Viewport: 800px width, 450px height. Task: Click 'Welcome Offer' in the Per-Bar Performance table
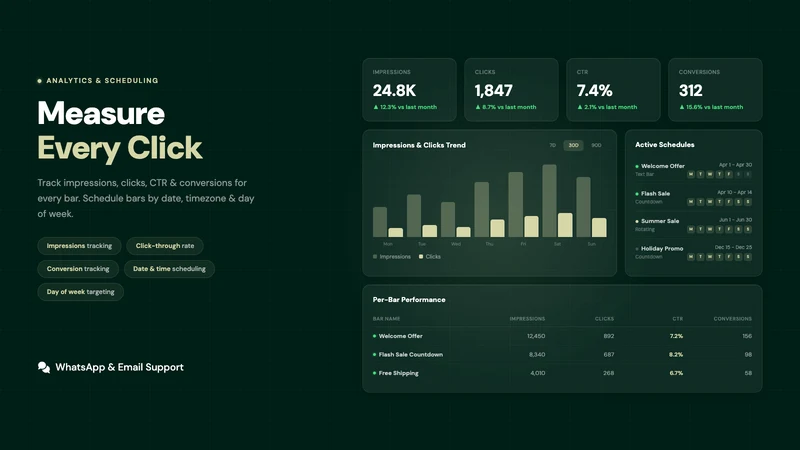coord(401,336)
